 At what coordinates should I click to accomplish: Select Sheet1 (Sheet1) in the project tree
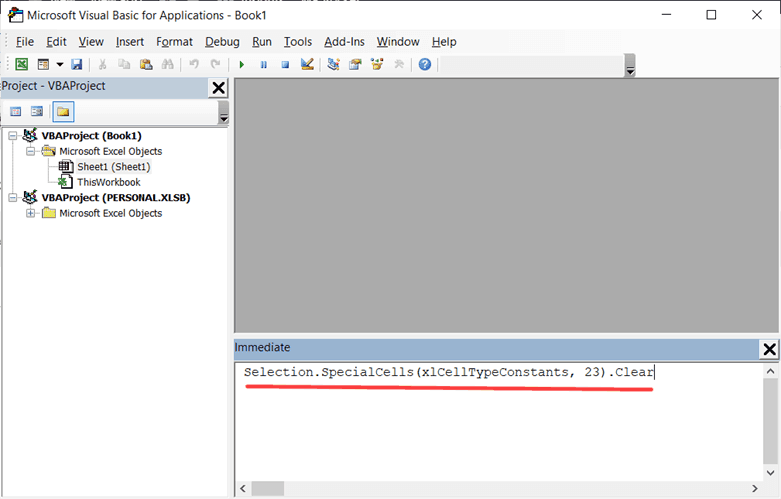114,167
